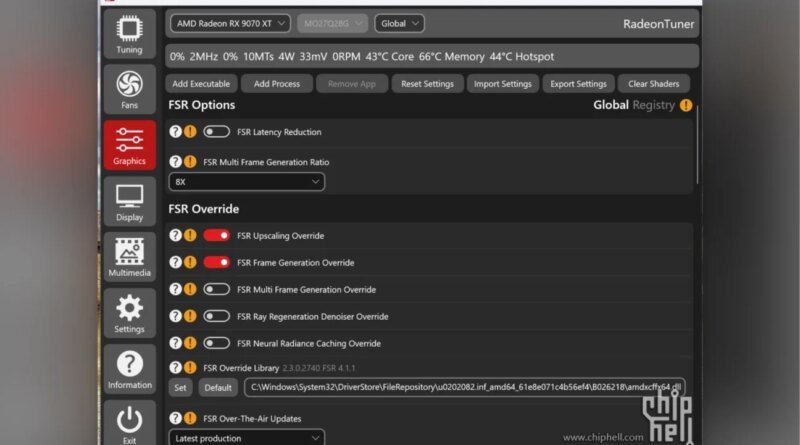This screenshot has width=800, height=445.
Task: Open the Latest production updates dropdown
Action: 246,437
